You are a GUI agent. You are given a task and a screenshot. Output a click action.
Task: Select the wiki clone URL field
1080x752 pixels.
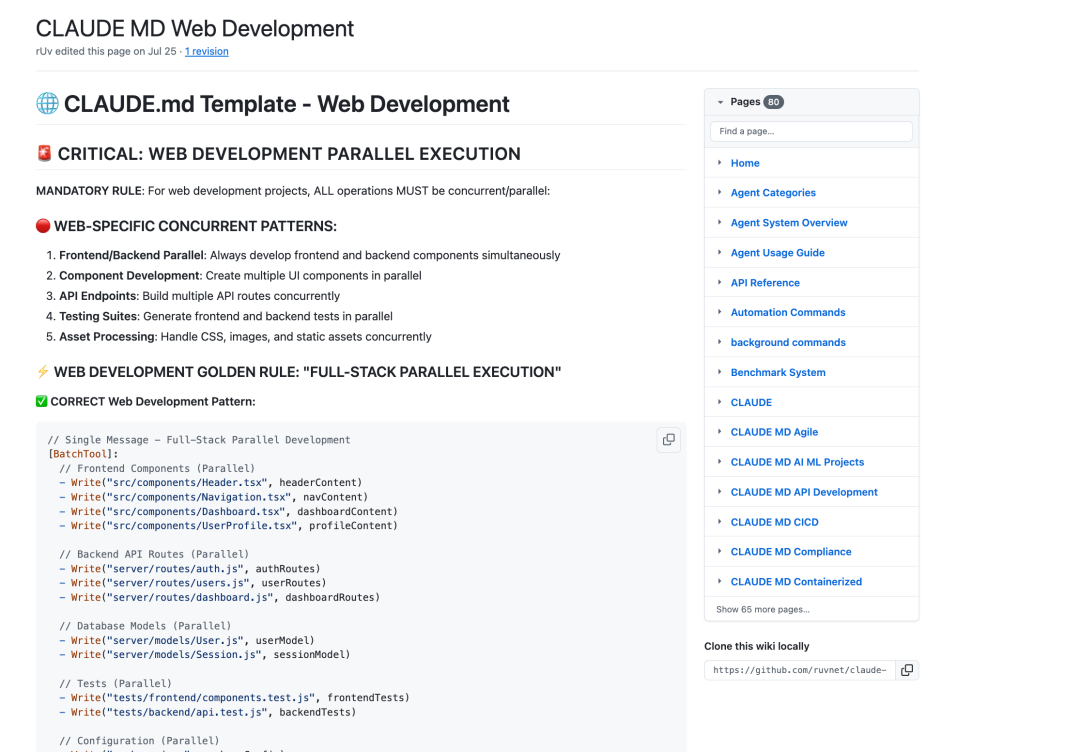(800, 670)
